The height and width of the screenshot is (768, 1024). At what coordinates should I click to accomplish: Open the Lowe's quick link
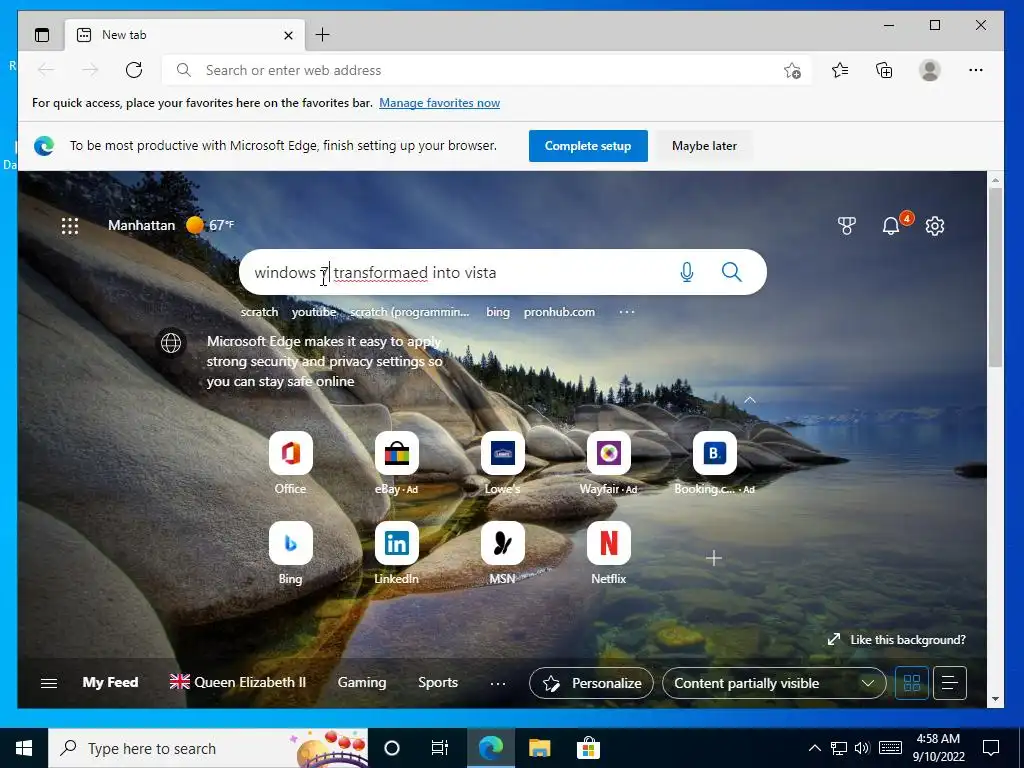tap(503, 462)
